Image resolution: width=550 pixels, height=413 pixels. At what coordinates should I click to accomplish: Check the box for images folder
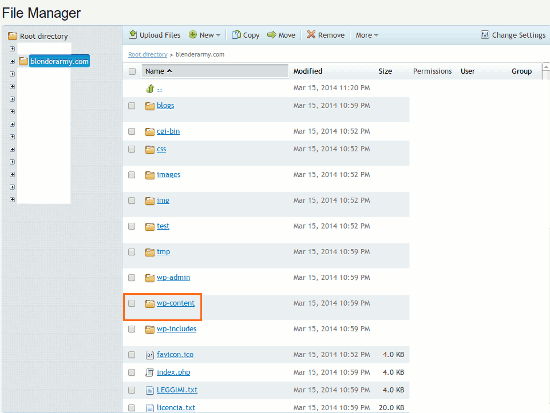[132, 175]
